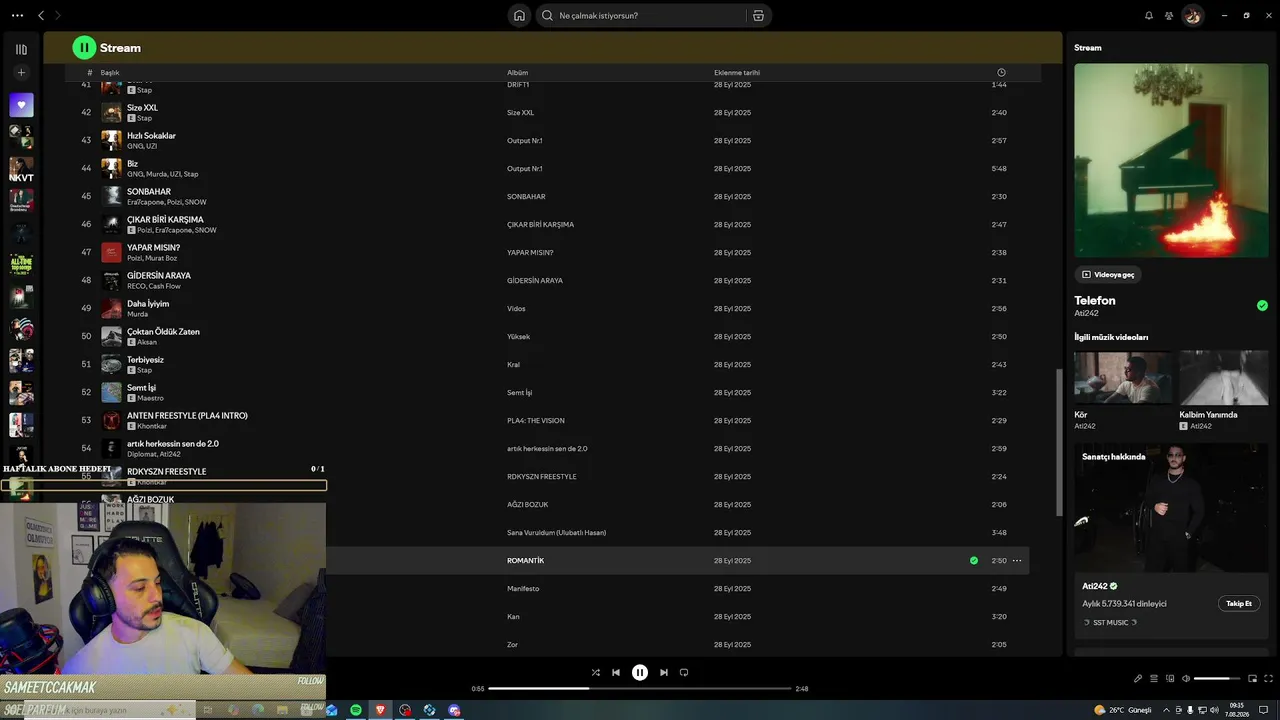Go back with the left arrow

pos(41,15)
